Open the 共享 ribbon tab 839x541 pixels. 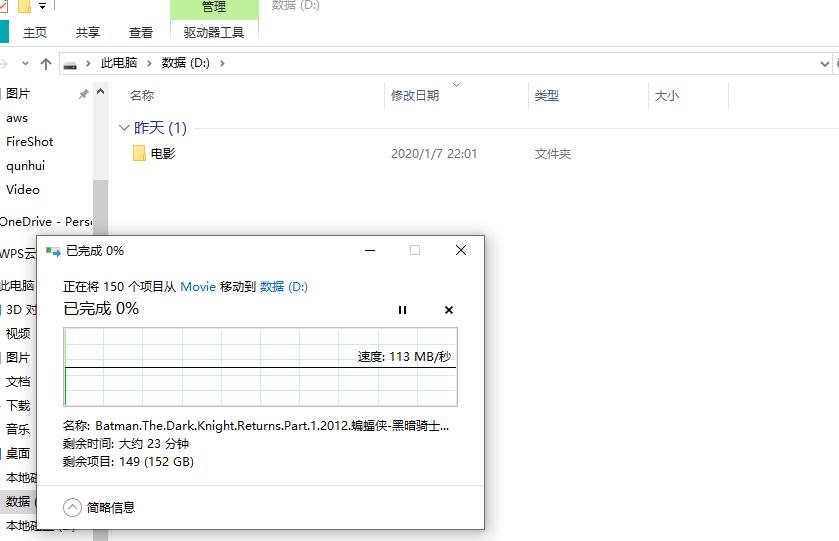pos(88,33)
